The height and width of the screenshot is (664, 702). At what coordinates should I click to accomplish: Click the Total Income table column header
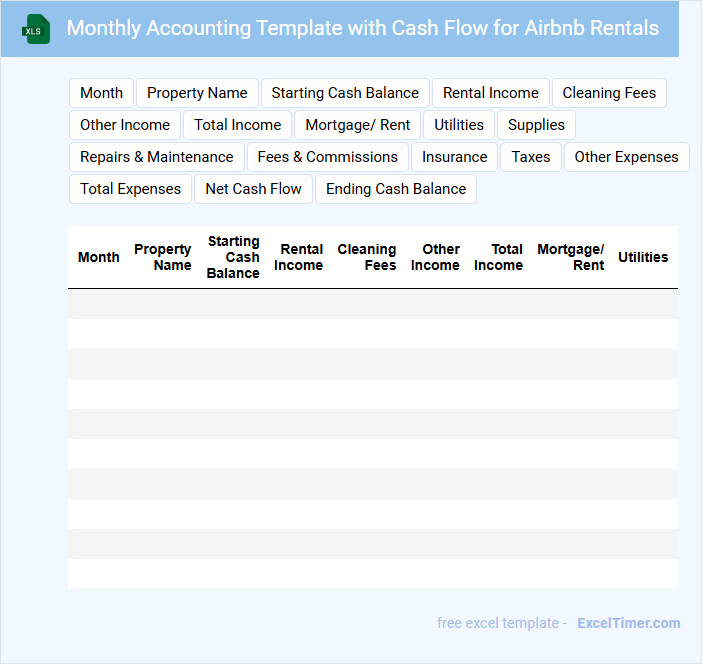coord(499,257)
